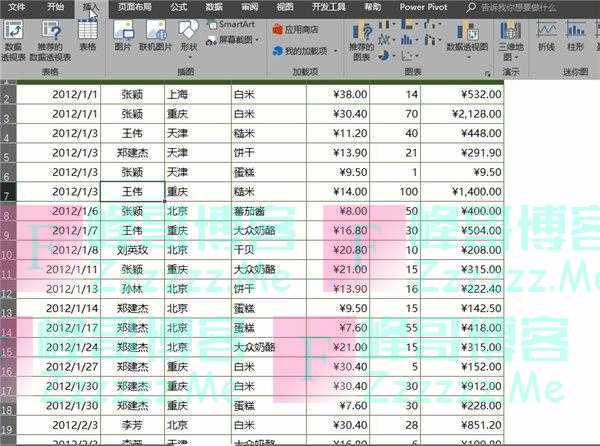Insert a Table (表格) from ribbon
Screen dimensions: 600x446
click(x=88, y=36)
